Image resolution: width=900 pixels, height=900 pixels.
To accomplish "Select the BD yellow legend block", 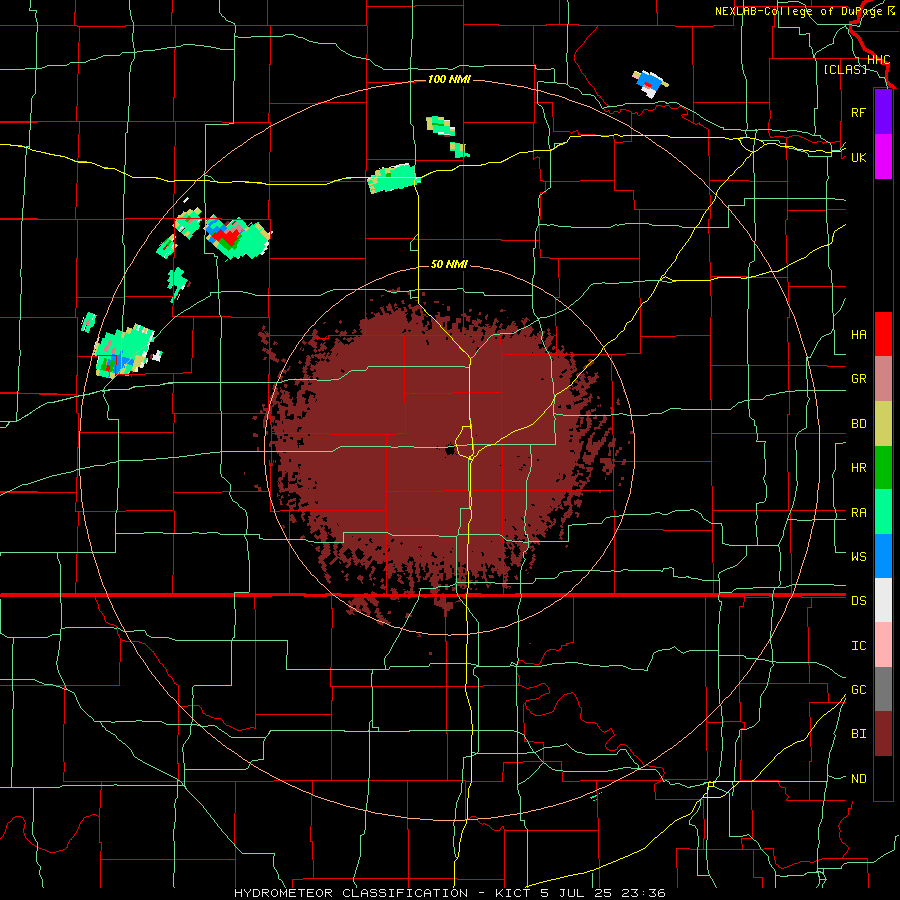I will (883, 423).
